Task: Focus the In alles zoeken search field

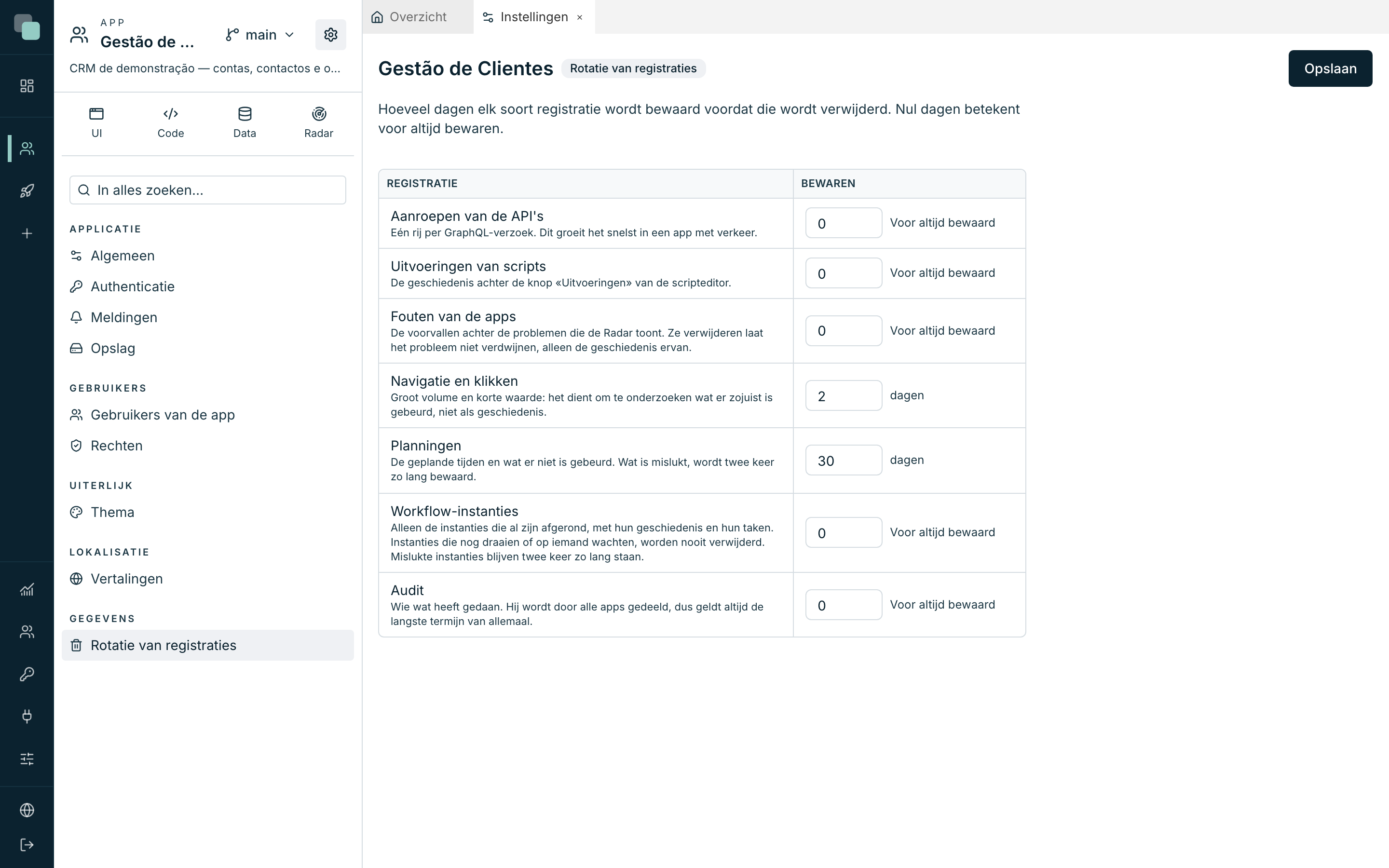Action: pos(208,190)
